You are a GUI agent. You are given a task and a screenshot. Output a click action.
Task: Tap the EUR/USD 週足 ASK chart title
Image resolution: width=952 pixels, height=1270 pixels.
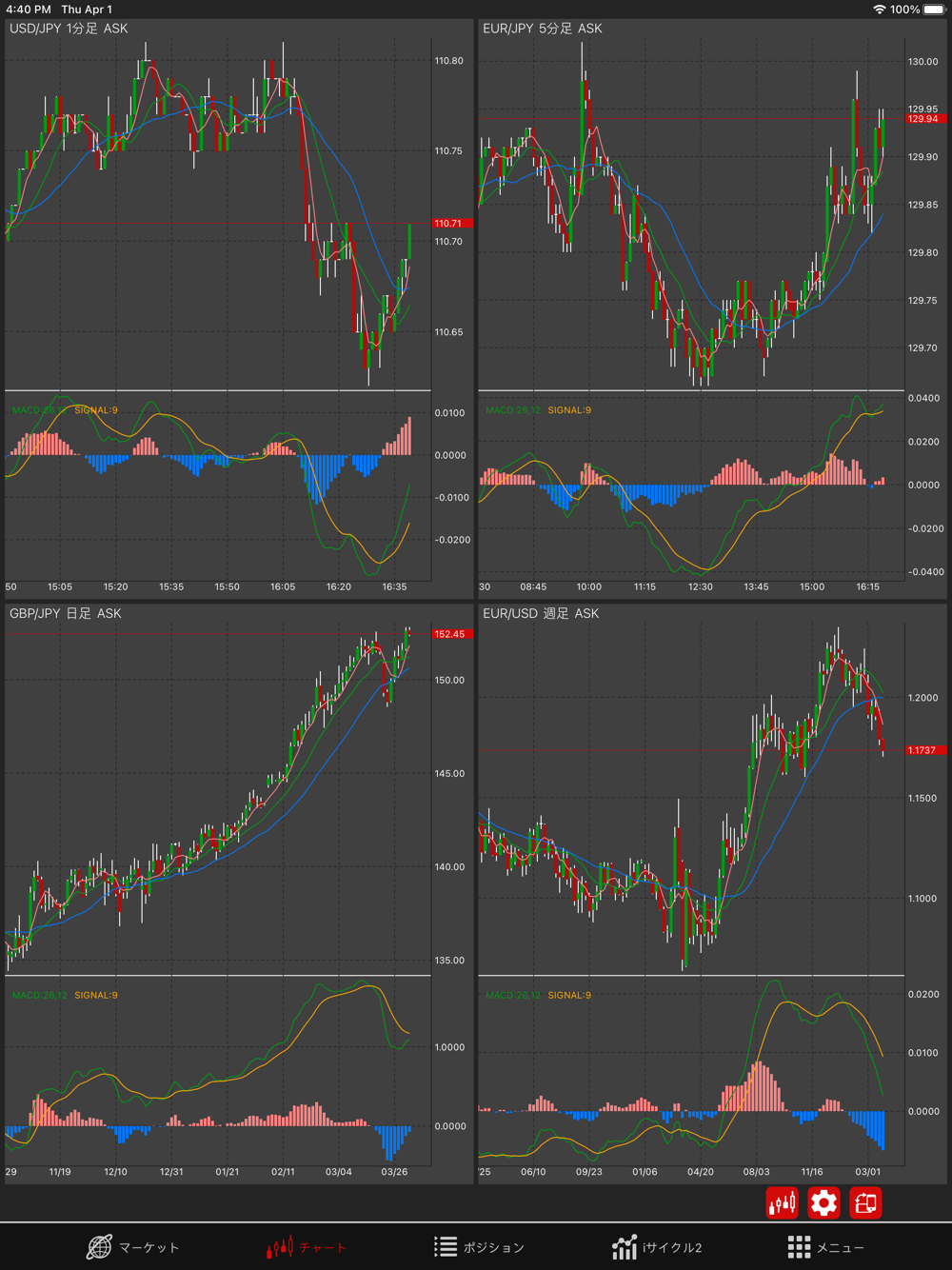[541, 613]
